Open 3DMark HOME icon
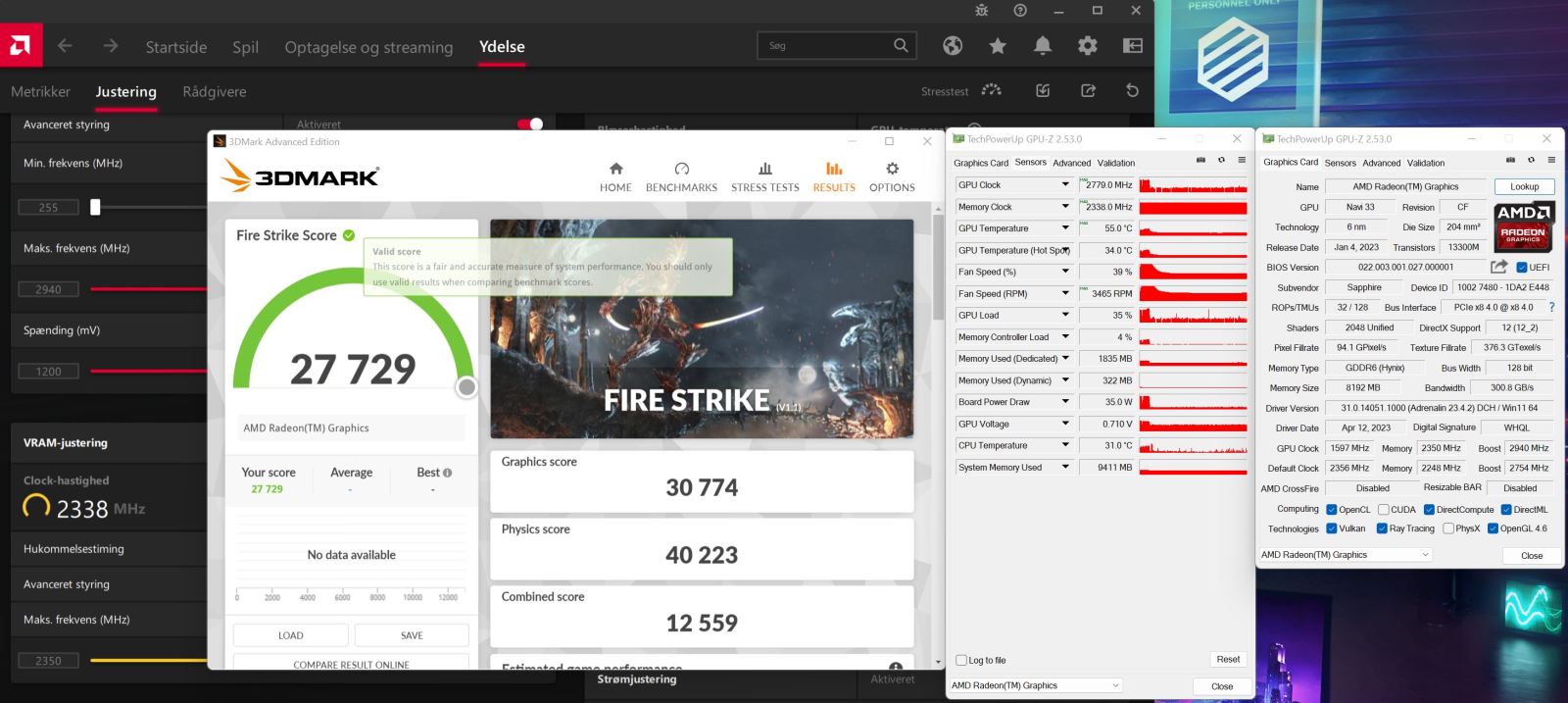The height and width of the screenshot is (703, 1568). click(615, 169)
